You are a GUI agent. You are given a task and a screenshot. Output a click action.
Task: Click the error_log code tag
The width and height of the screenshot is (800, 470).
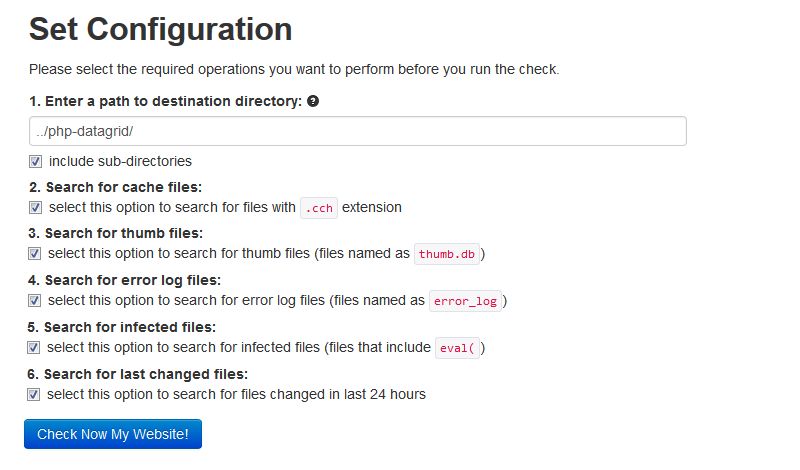click(x=465, y=301)
